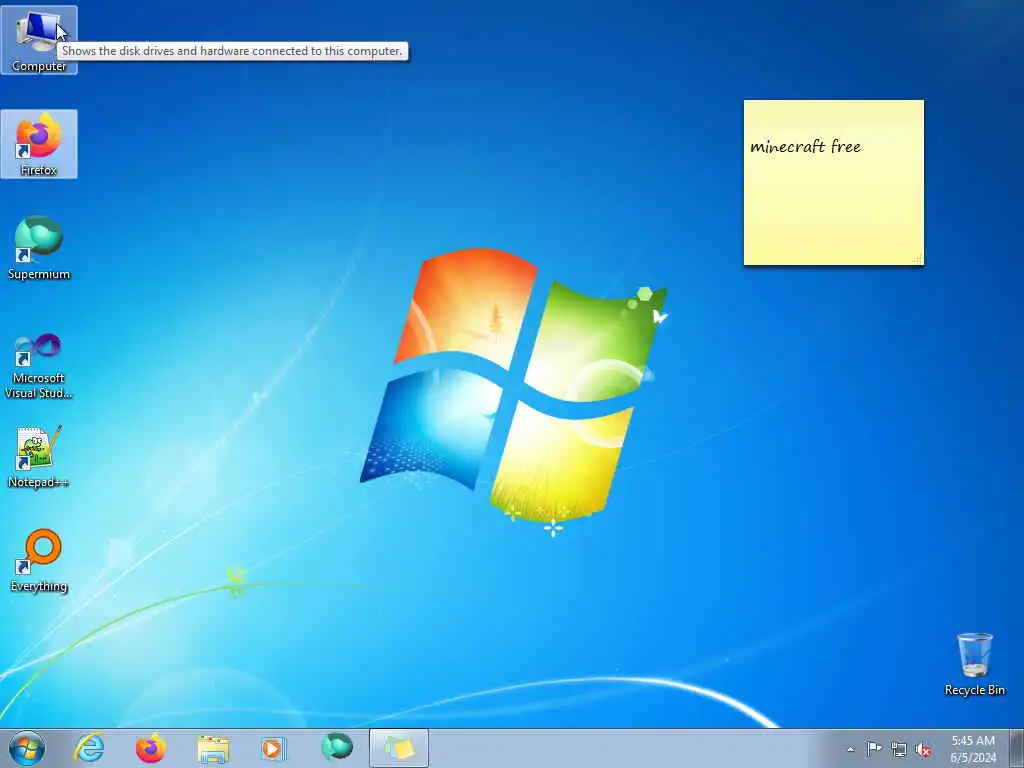Click the Show desktop button on the taskbar edge
1024x768 pixels.
click(1017, 748)
